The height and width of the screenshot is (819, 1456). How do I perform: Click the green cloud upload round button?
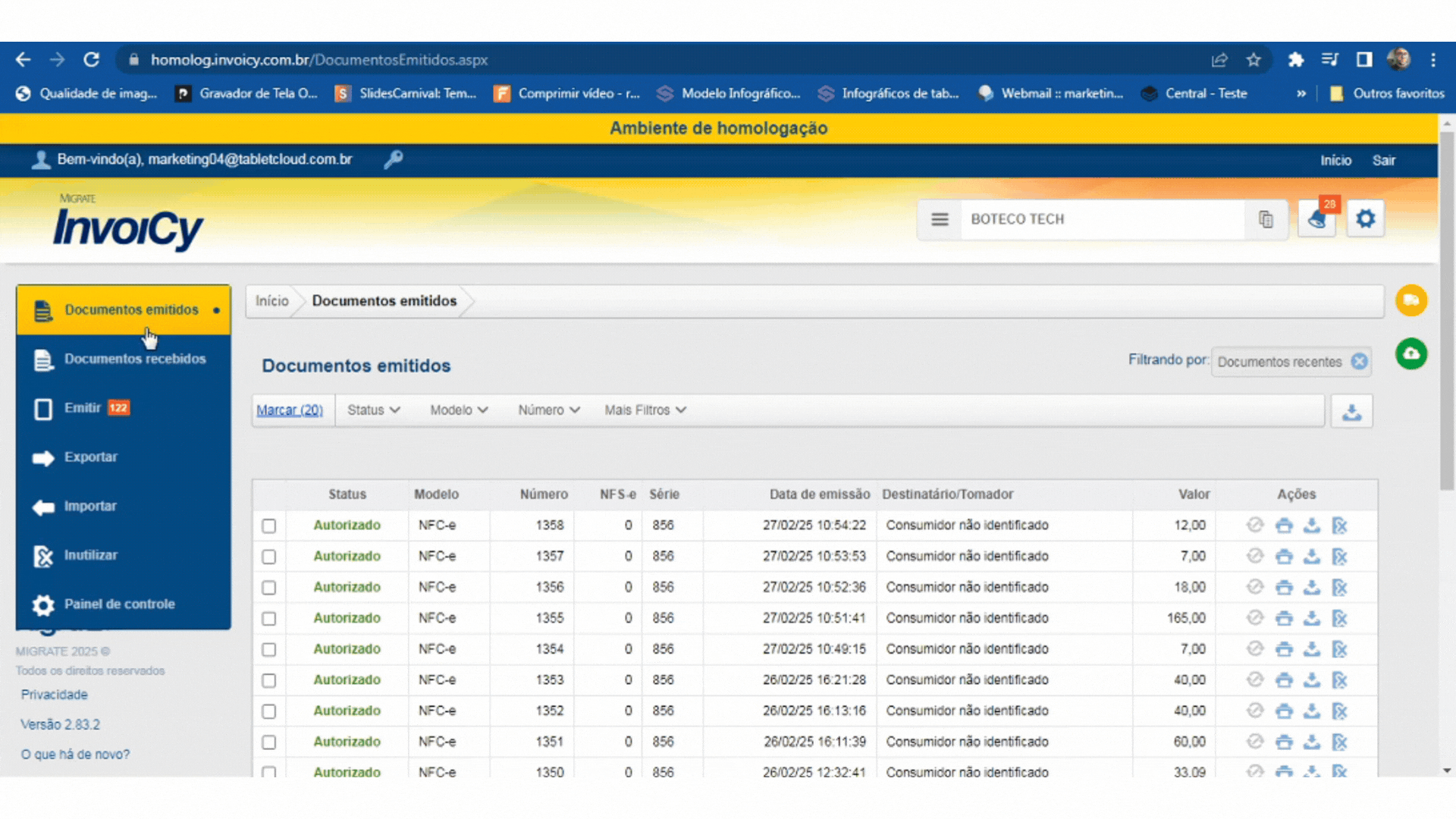click(1410, 354)
